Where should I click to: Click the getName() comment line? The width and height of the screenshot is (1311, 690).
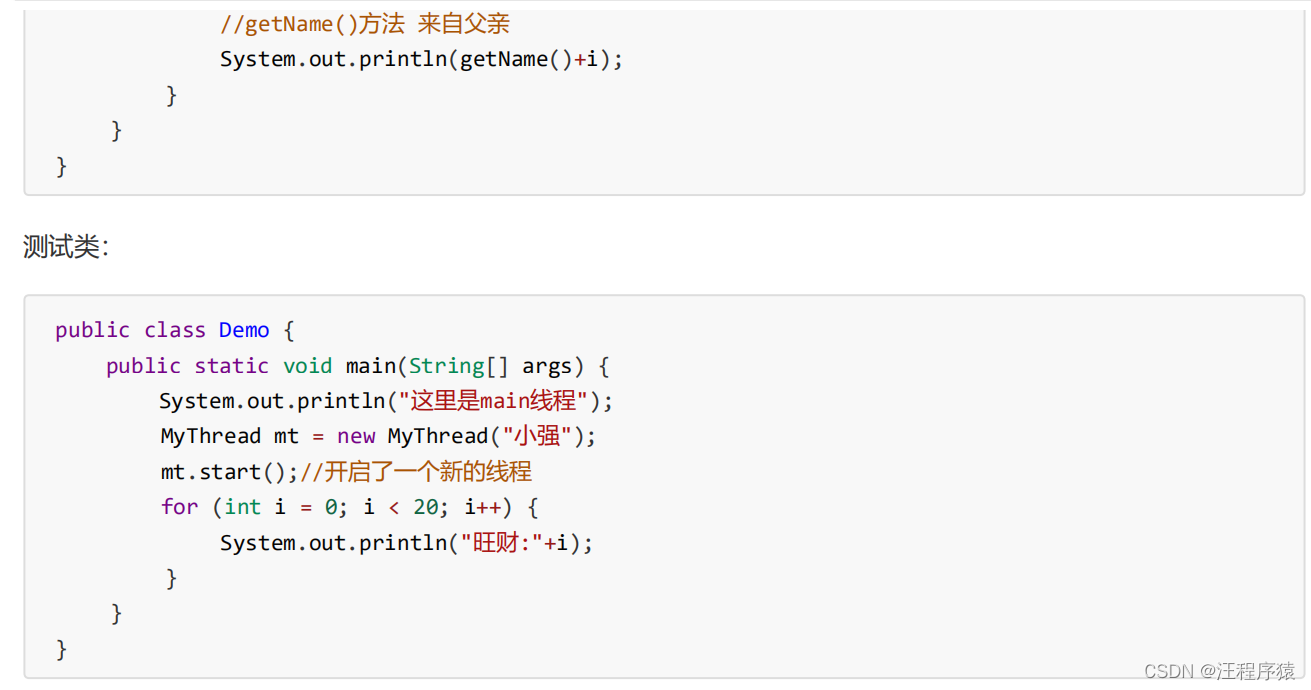click(x=365, y=23)
